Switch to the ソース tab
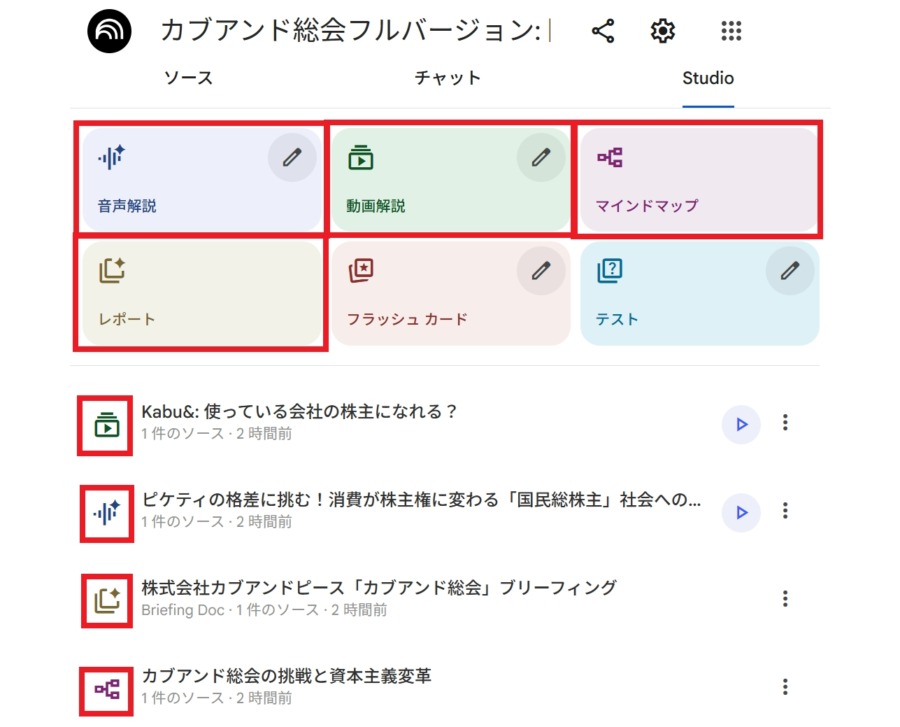This screenshot has height=727, width=900. click(188, 78)
